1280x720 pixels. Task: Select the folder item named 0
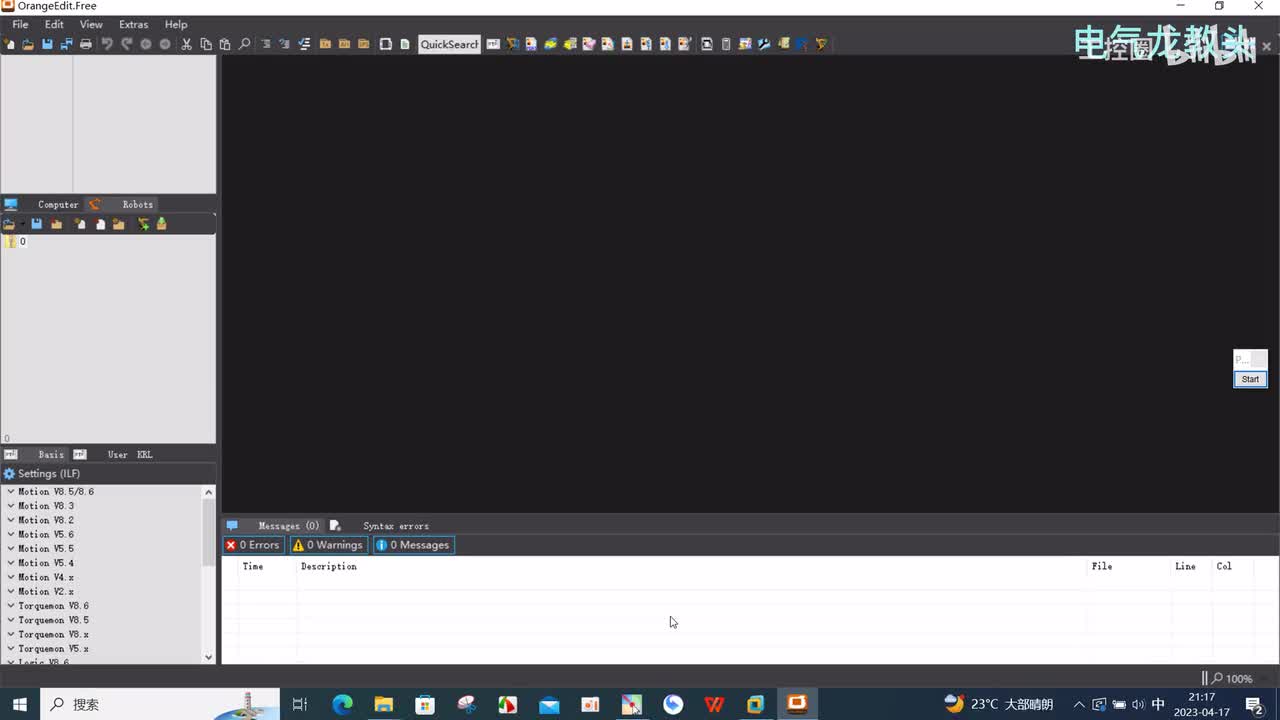pyautogui.click(x=16, y=242)
